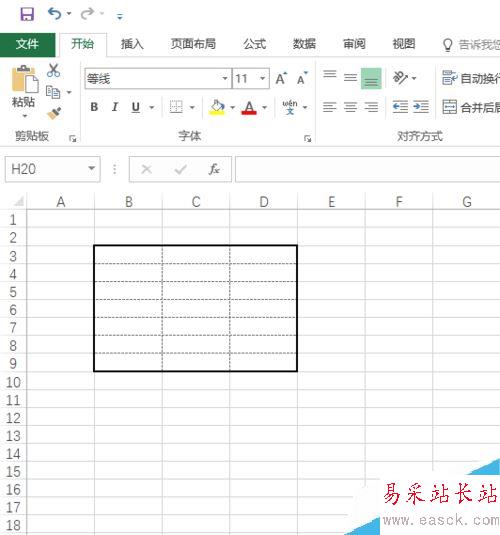Click the Increase Indent icon
Image resolution: width=500 pixels, height=535 pixels.
[x=421, y=107]
